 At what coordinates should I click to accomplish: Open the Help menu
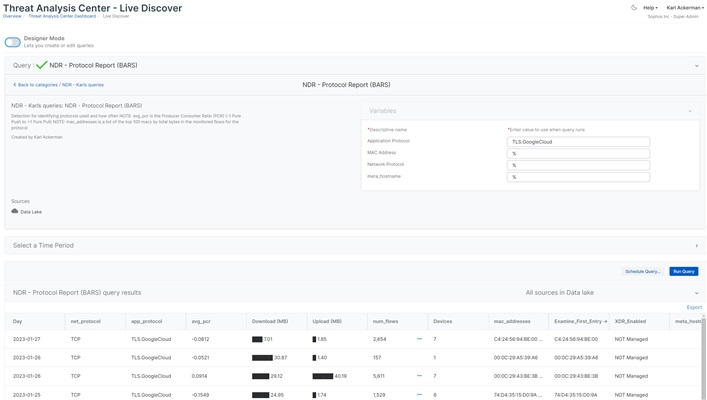pos(650,7)
